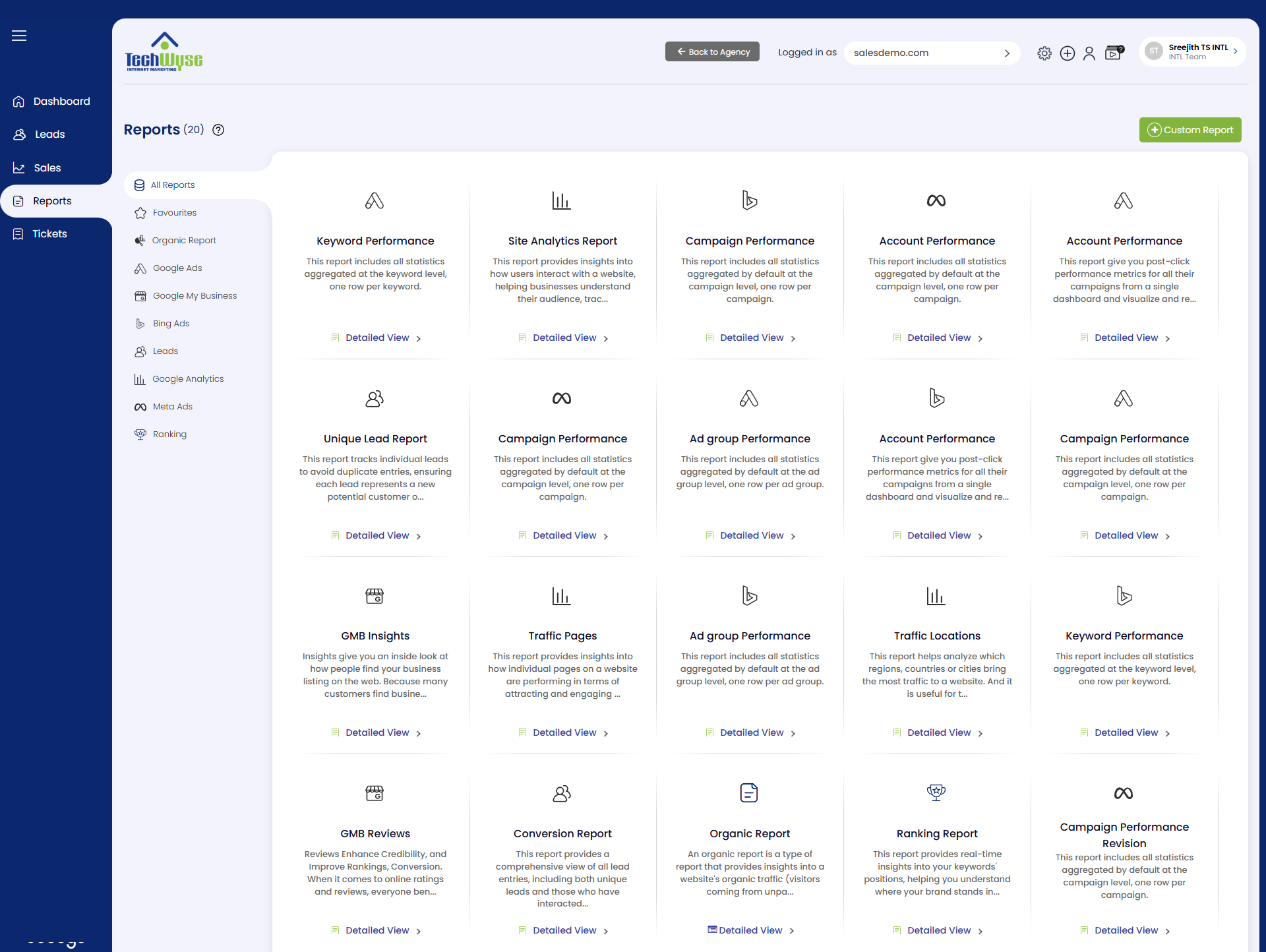Viewport: 1266px width, 952px height.
Task: Click the GMB Insights storefront icon
Action: 375,596
